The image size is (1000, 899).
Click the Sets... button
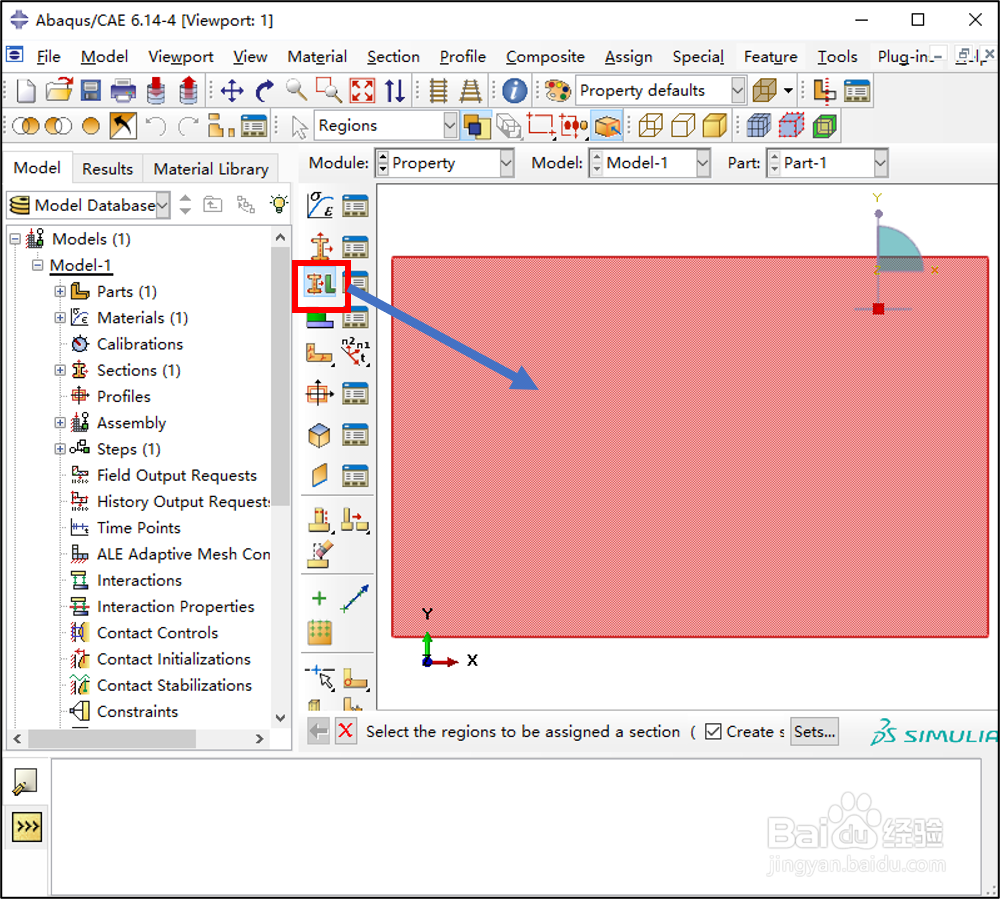click(x=814, y=731)
